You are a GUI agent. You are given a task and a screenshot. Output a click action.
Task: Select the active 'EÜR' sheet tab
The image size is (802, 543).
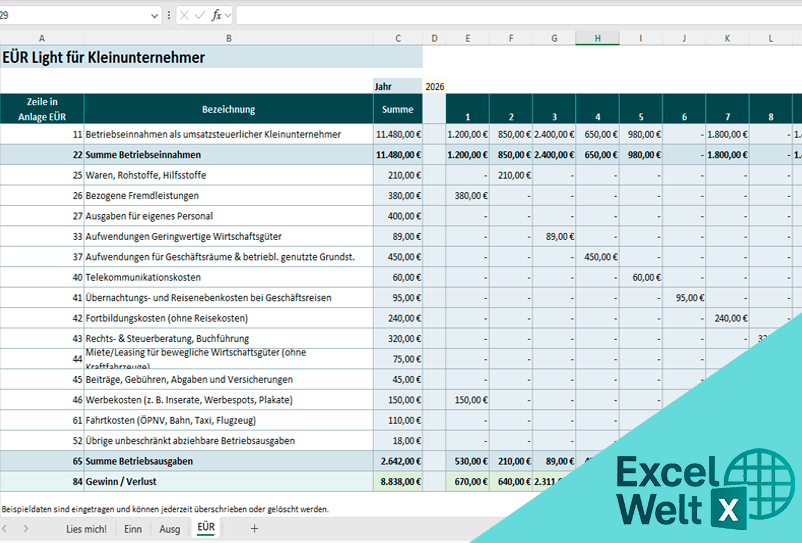206,527
